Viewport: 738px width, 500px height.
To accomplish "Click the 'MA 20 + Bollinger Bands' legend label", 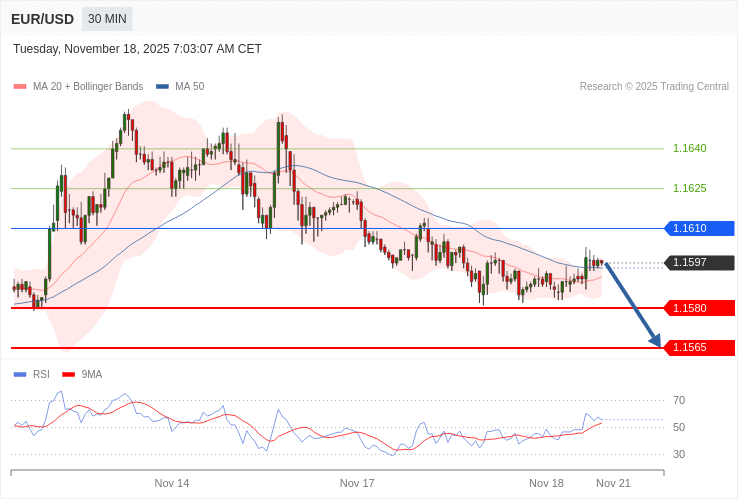I will 88,87.
